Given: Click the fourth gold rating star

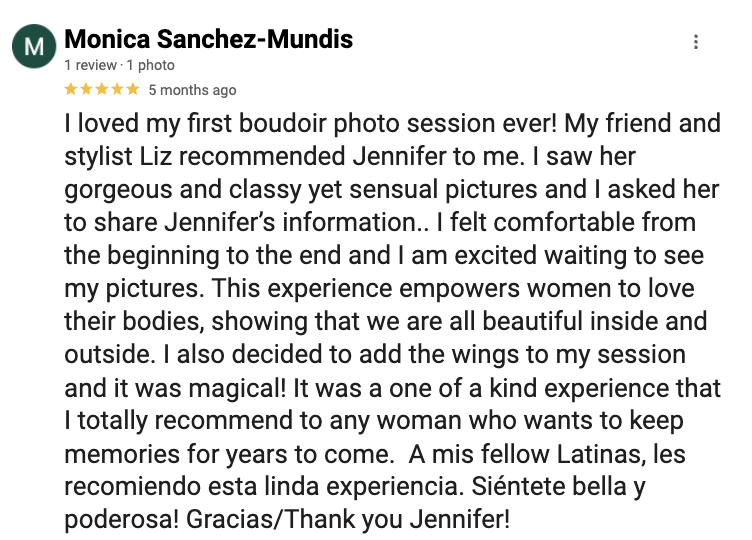Looking at the screenshot, I should (x=117, y=89).
